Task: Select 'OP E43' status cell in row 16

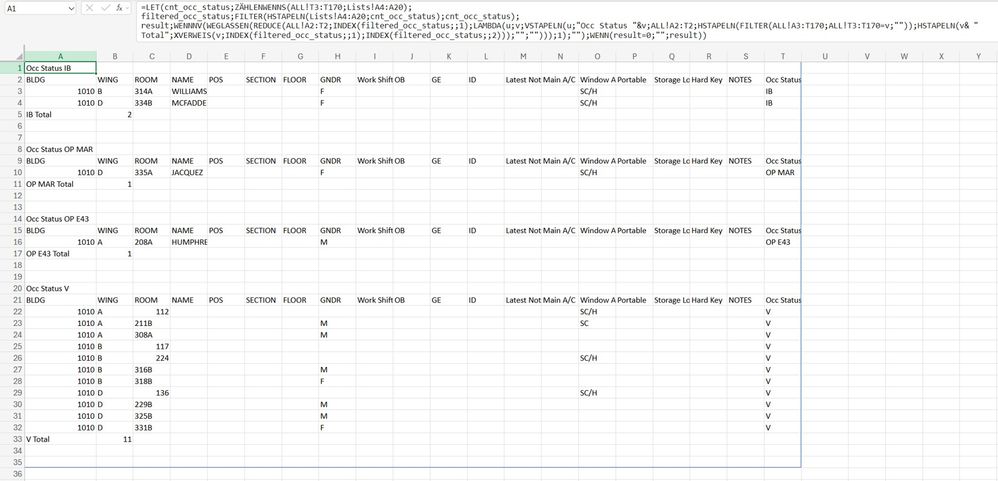Action: (x=783, y=242)
